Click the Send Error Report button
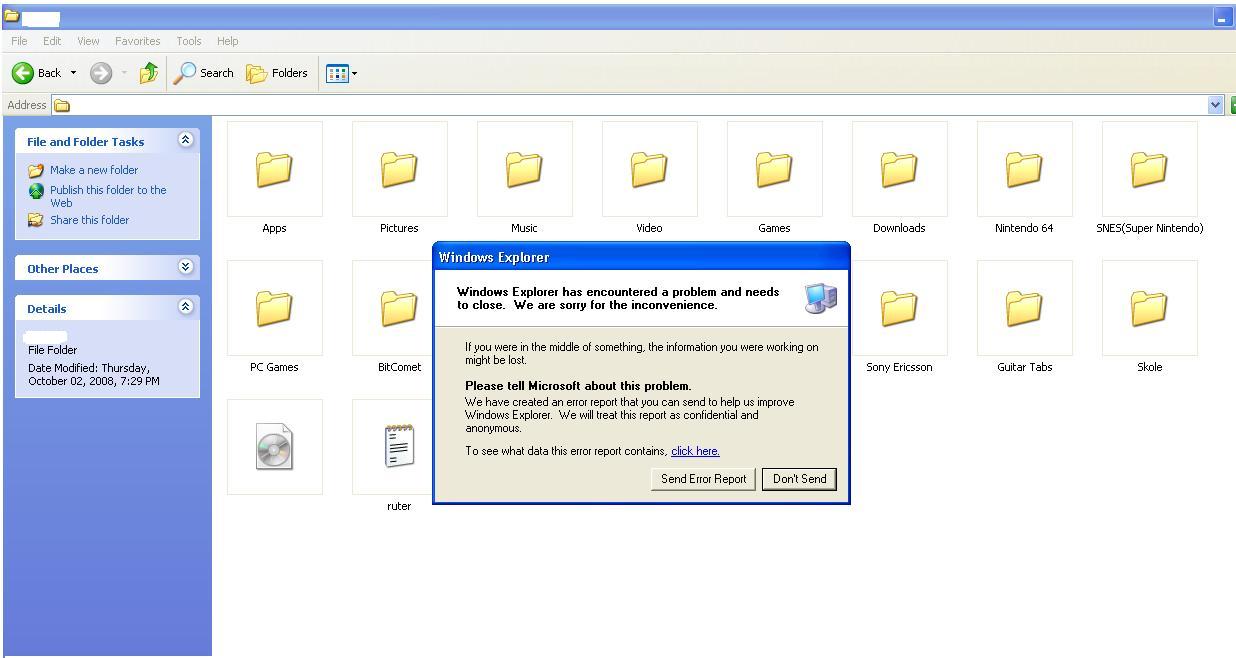Image resolution: width=1236 pixels, height=658 pixels. [703, 479]
